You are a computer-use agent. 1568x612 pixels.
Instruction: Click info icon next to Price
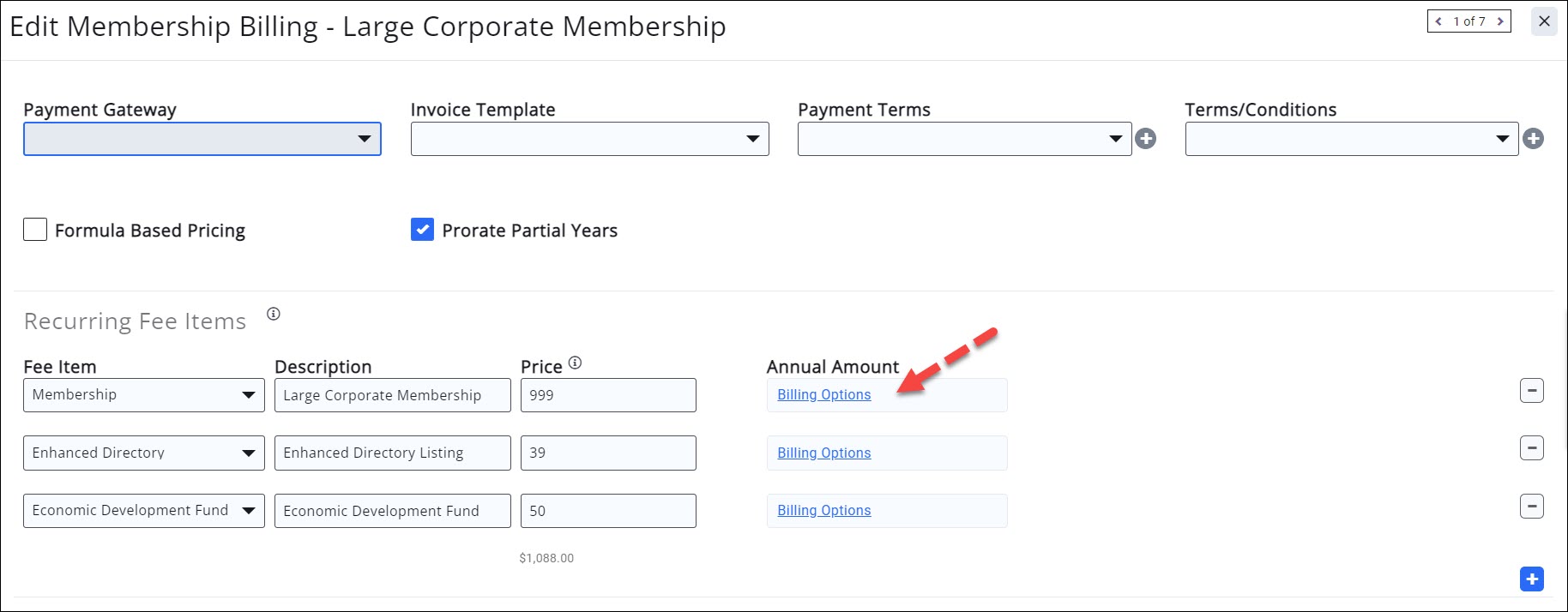click(575, 363)
